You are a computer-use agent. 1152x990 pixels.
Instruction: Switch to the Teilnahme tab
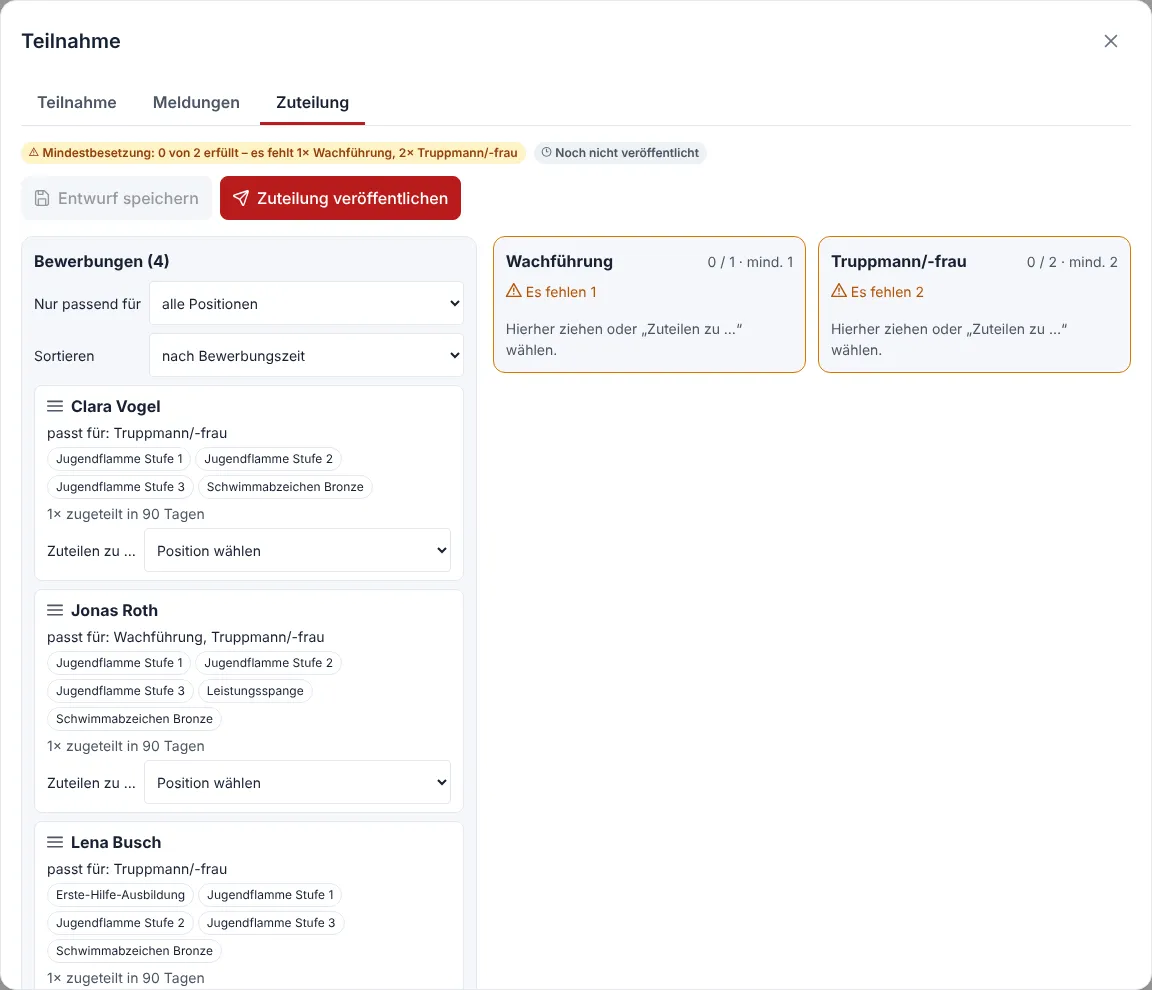coord(77,102)
